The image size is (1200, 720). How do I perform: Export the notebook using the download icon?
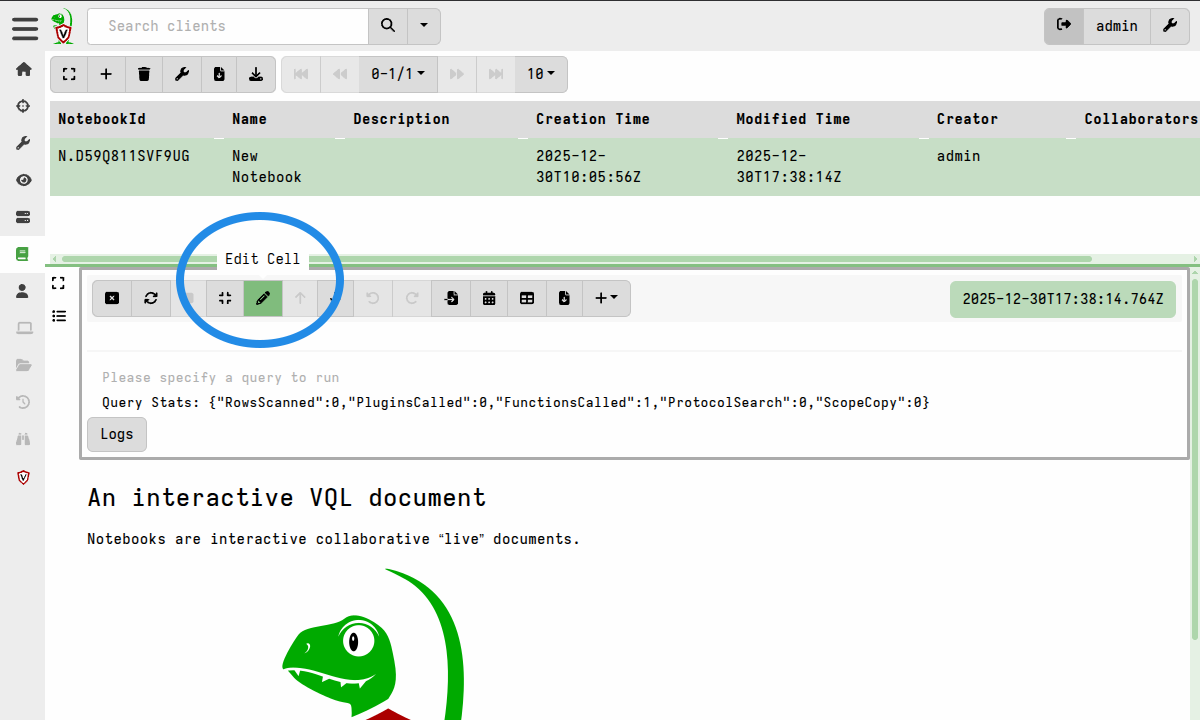click(x=256, y=74)
